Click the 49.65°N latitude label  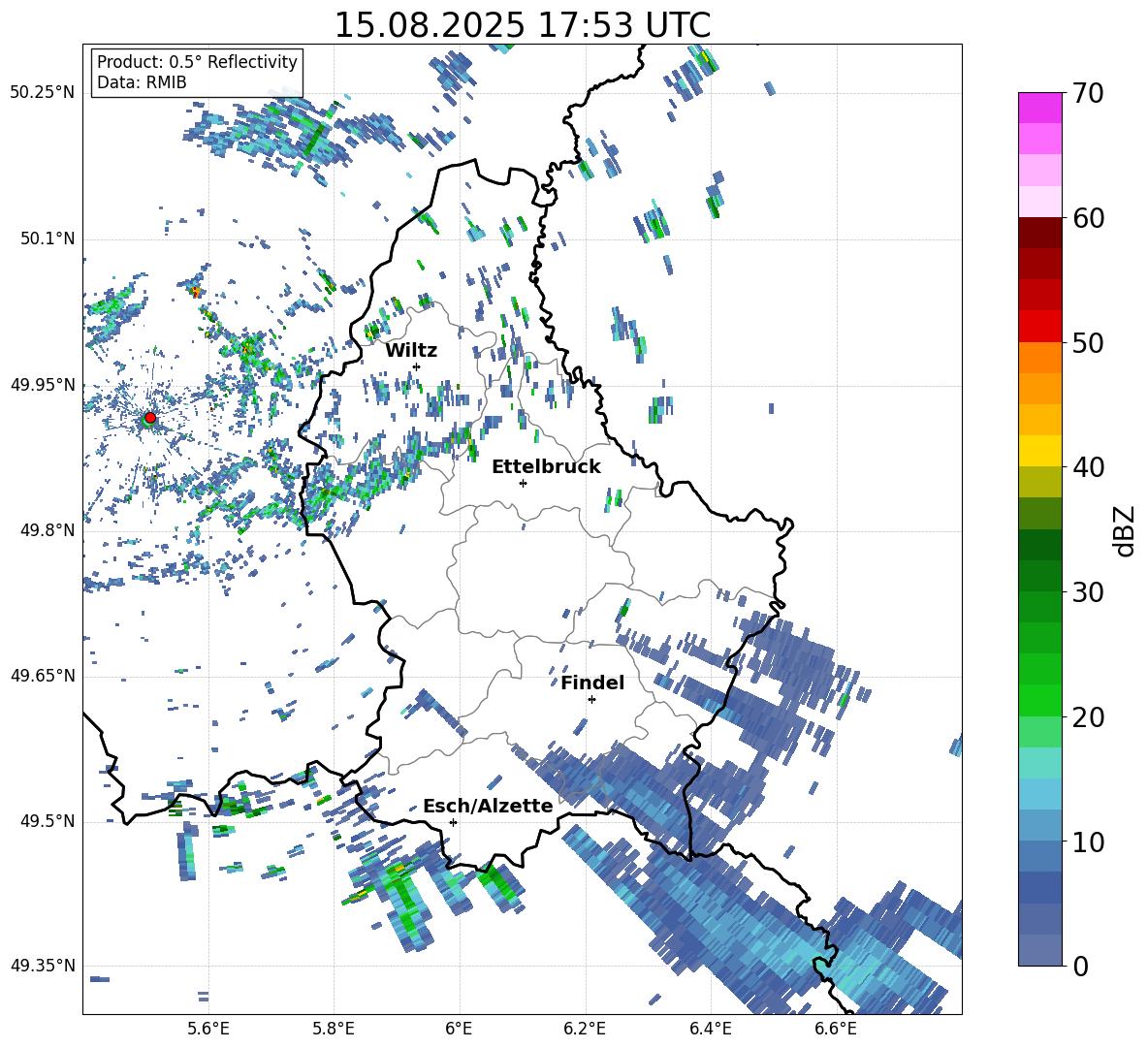click(x=43, y=676)
